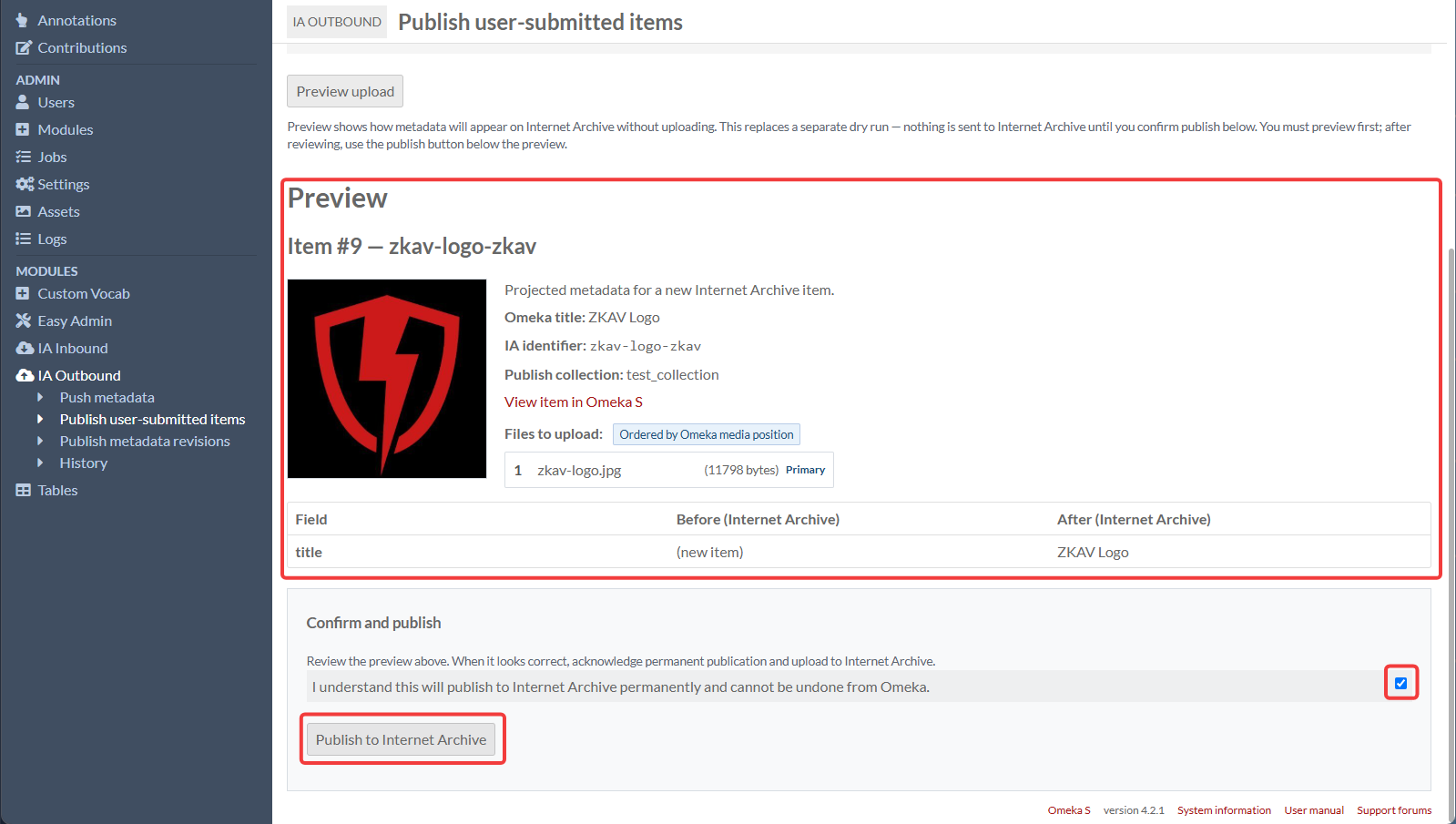Click Publish to Internet Archive button

click(x=402, y=739)
